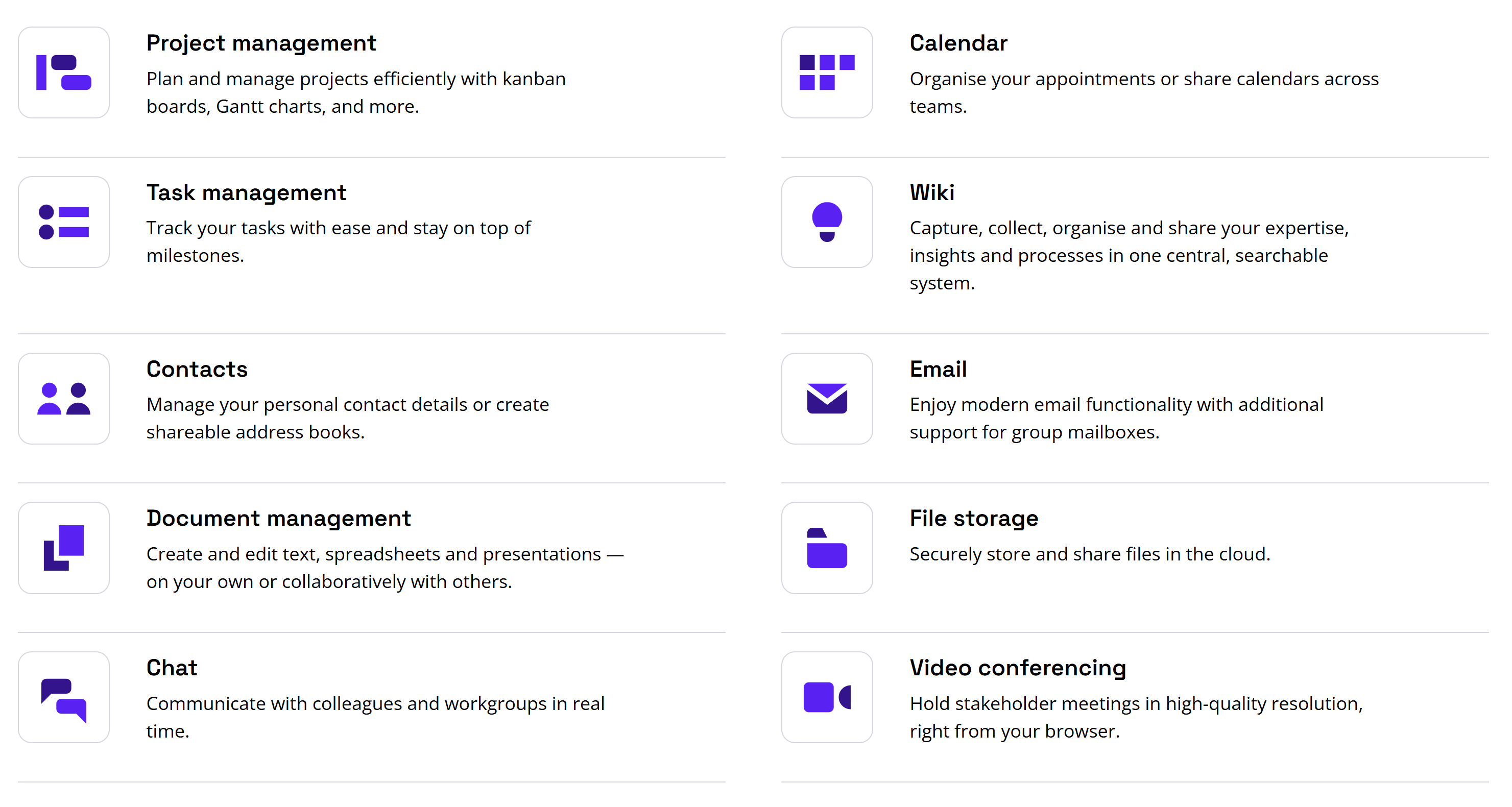The image size is (1512, 807).
Task: Select the Task management heading
Action: [246, 193]
